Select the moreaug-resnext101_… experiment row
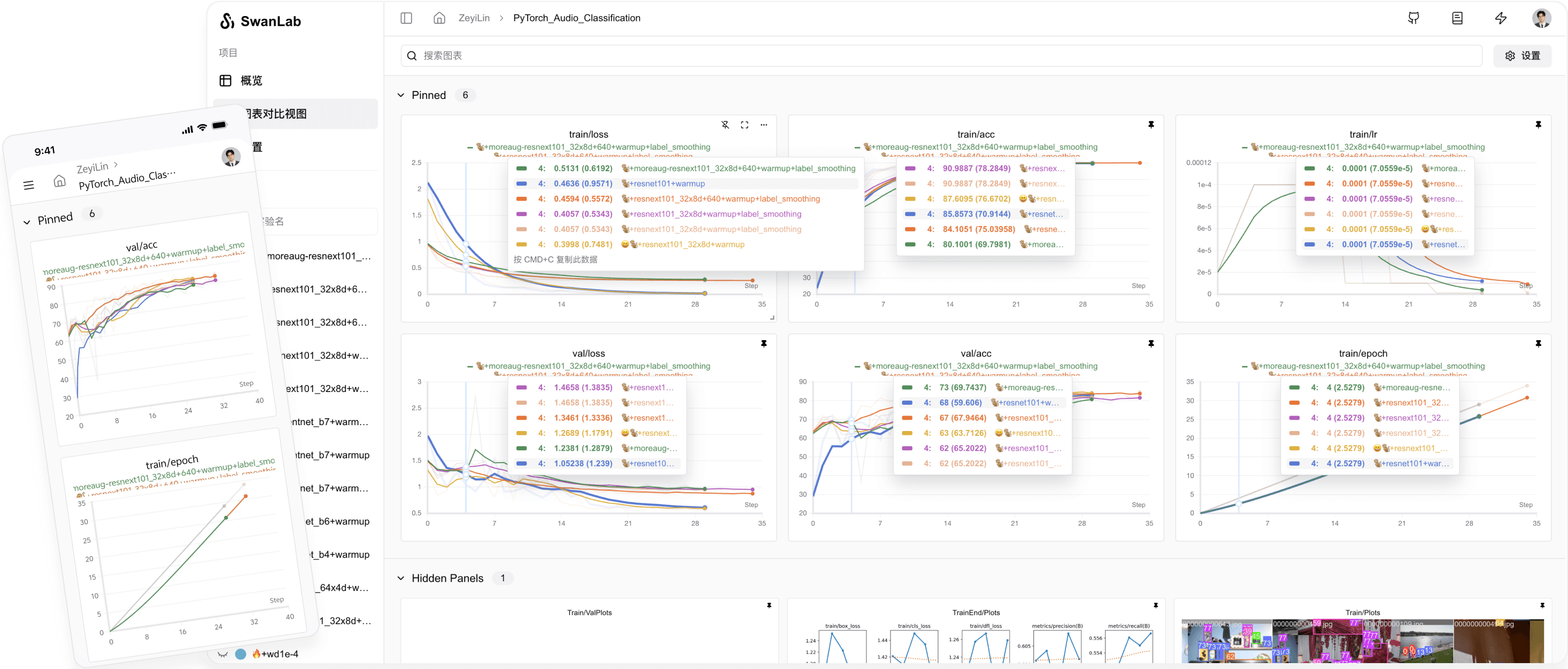The height and width of the screenshot is (669, 1568). click(318, 256)
